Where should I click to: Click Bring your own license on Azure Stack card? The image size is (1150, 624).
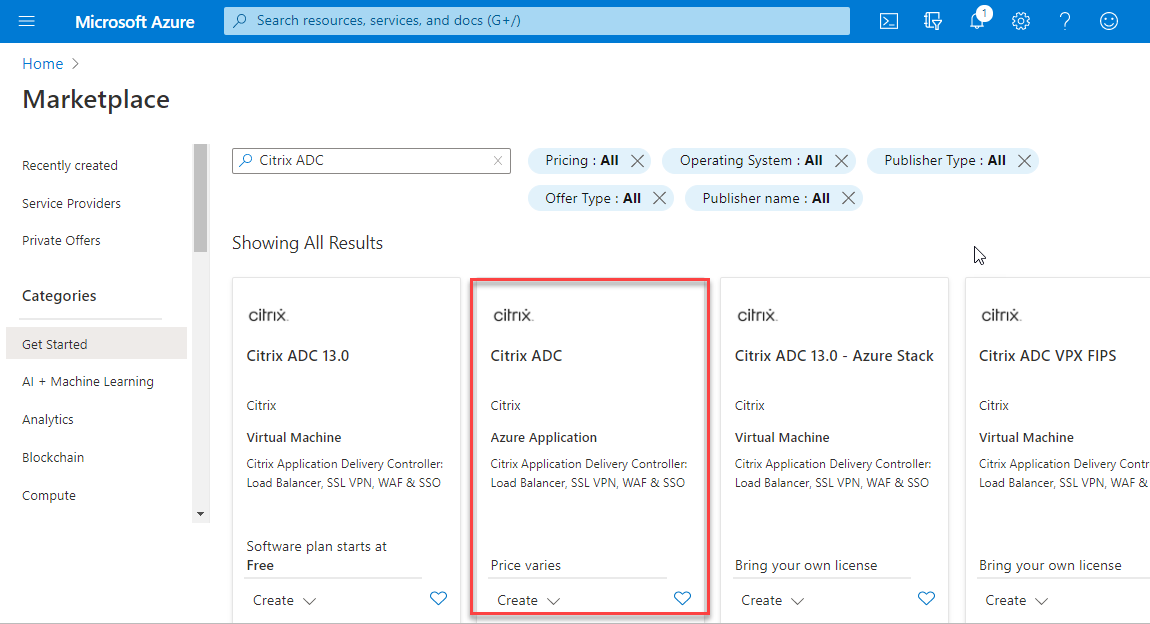[x=806, y=565]
